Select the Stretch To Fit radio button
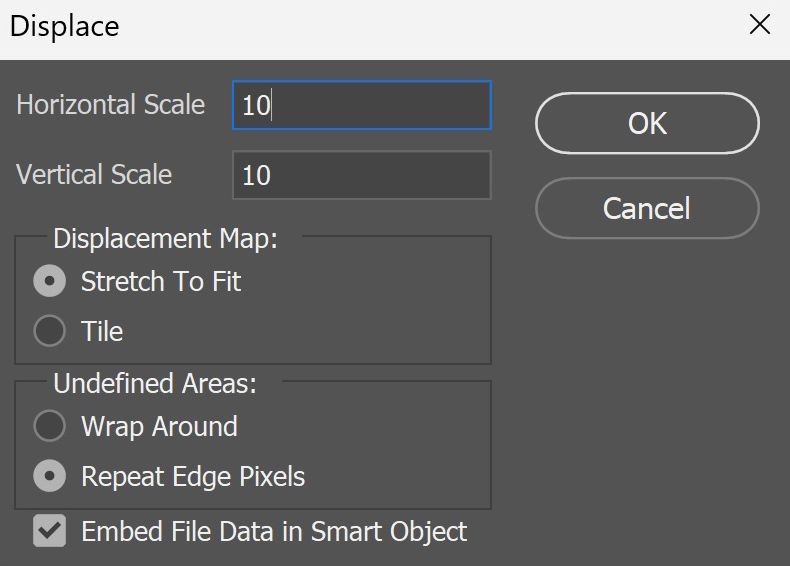The width and height of the screenshot is (790, 566). pyautogui.click(x=49, y=281)
